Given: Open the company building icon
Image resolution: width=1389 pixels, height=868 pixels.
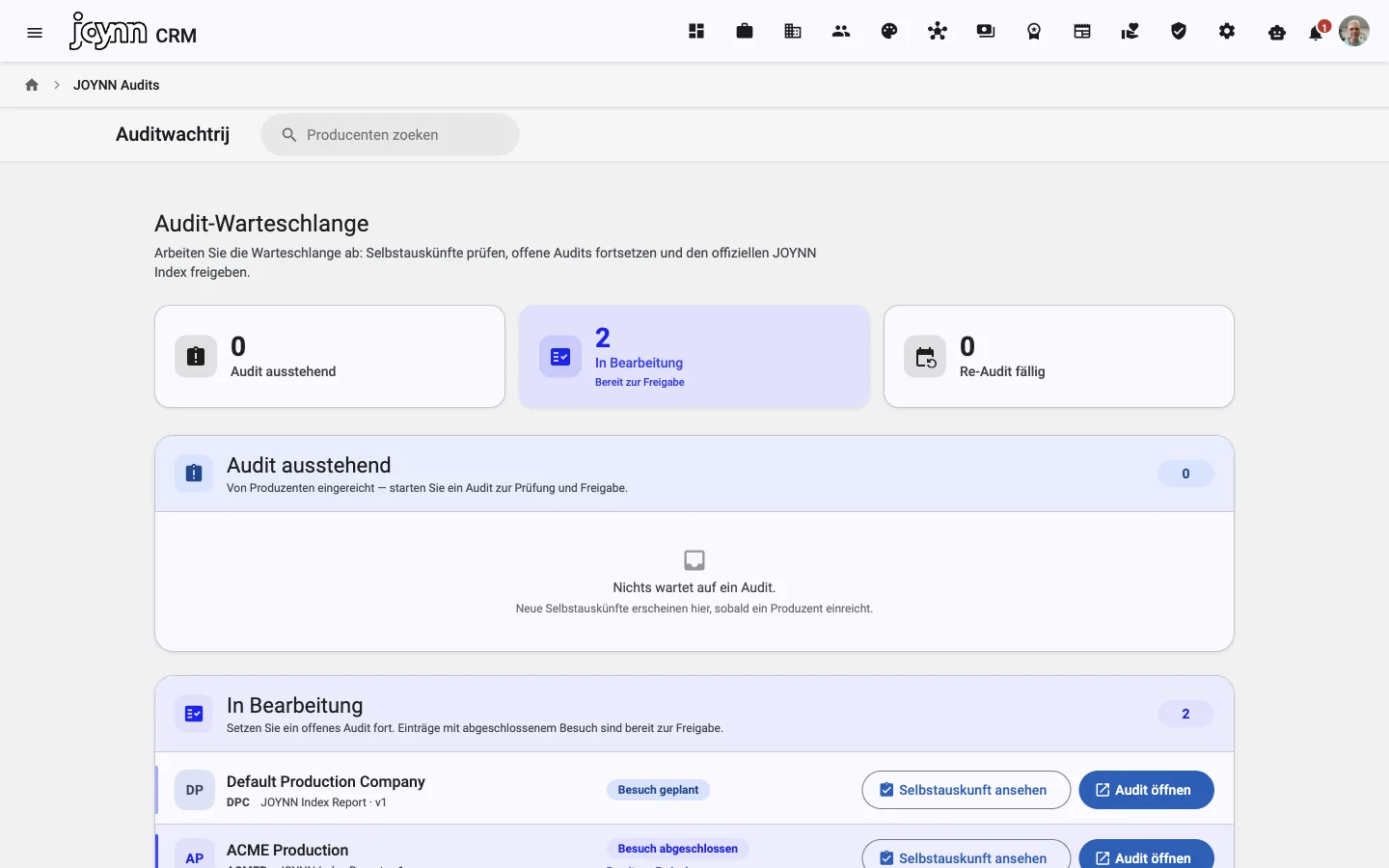Looking at the screenshot, I should click(x=793, y=32).
